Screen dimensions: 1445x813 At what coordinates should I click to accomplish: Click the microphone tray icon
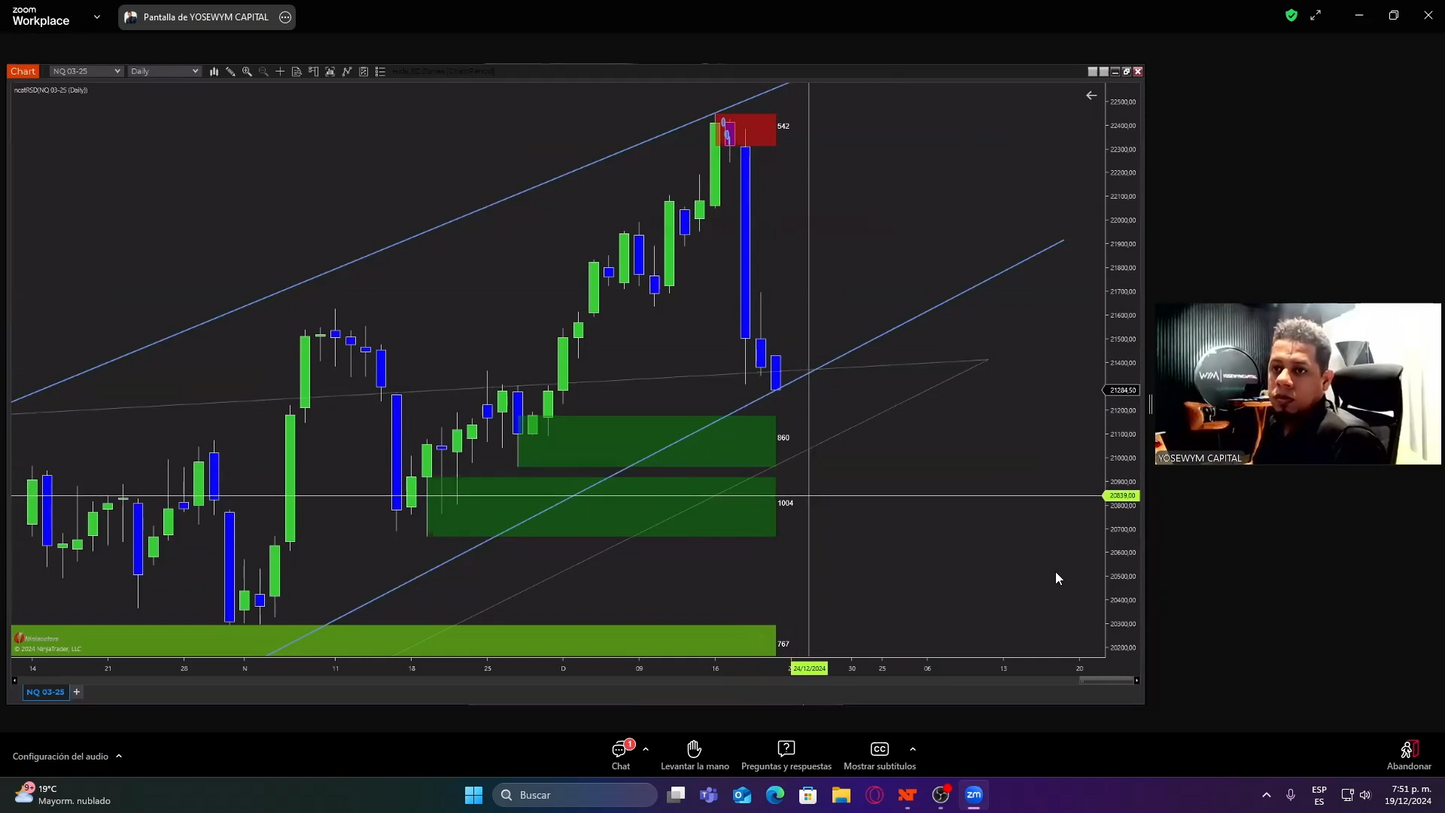1290,795
